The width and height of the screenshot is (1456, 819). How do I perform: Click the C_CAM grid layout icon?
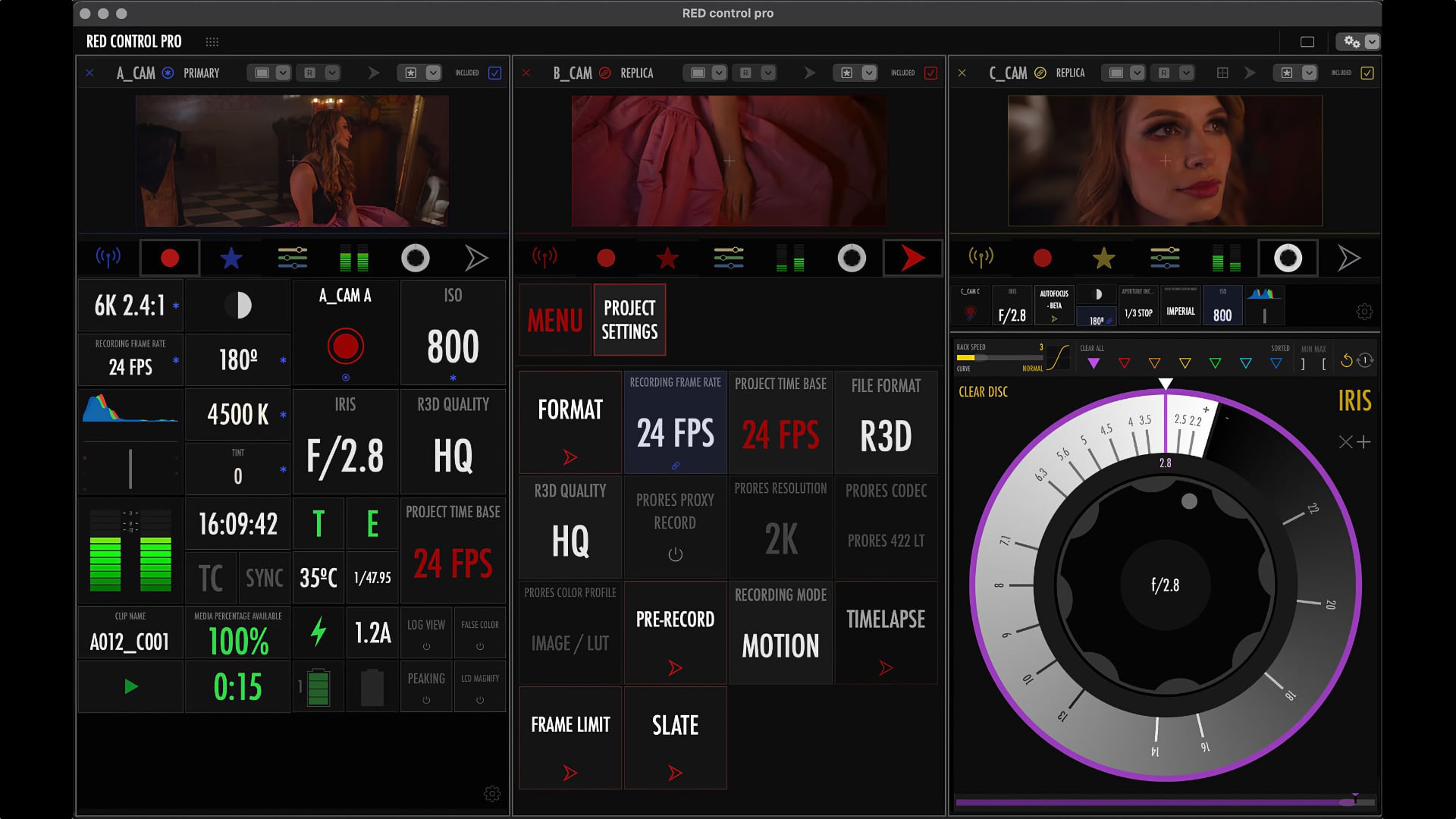pos(1222,73)
